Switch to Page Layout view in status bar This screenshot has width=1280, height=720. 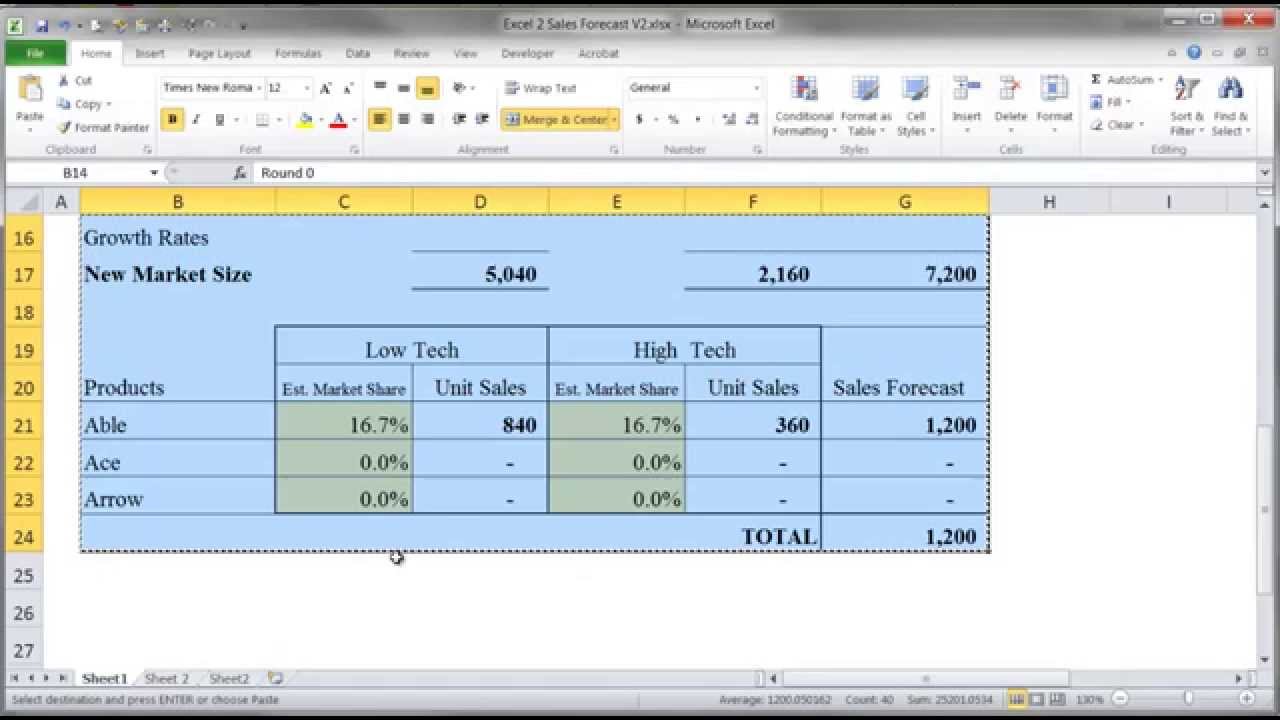pyautogui.click(x=1037, y=699)
